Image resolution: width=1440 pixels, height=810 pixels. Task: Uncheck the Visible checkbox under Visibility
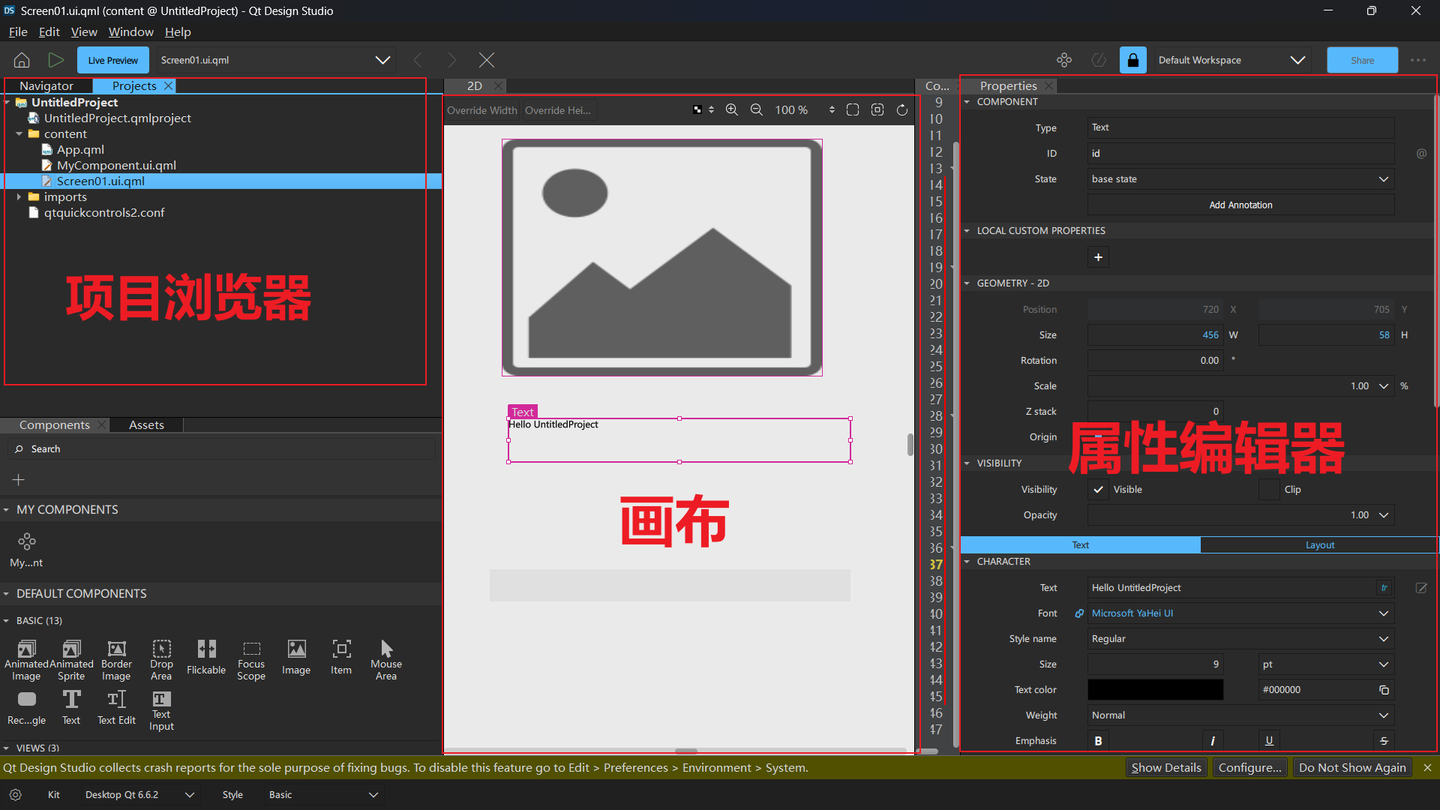pyautogui.click(x=1098, y=489)
